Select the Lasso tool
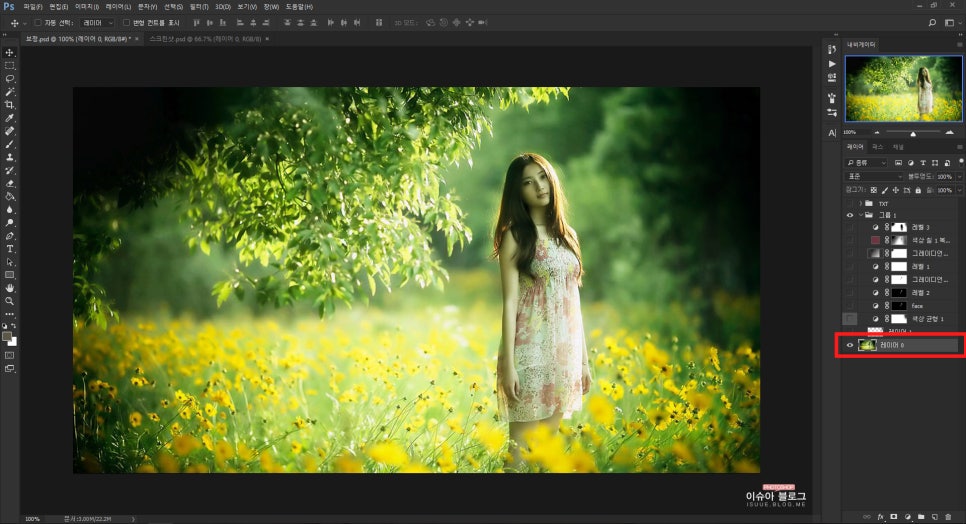The height and width of the screenshot is (524, 966). point(9,79)
